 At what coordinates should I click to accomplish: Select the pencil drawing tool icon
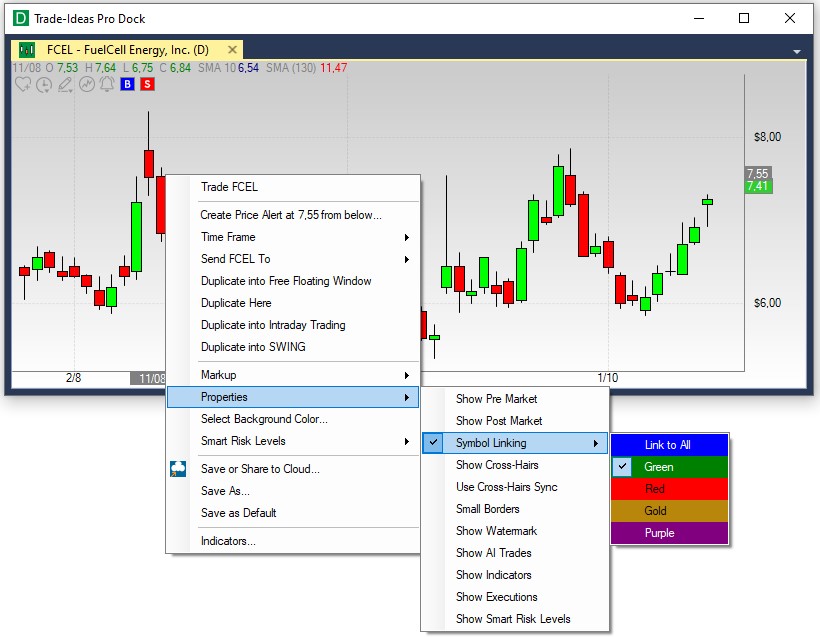click(65, 85)
